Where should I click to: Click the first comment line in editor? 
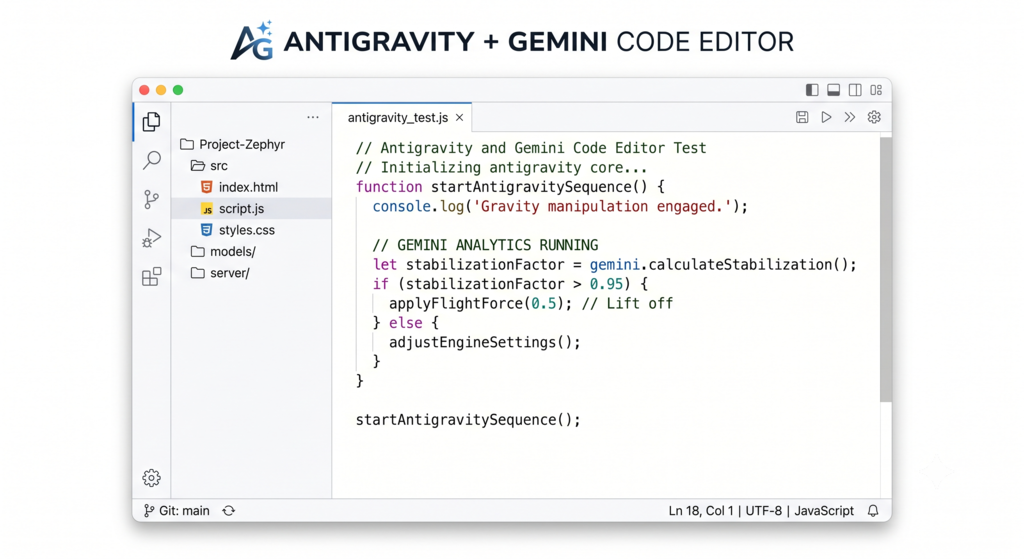click(531, 148)
